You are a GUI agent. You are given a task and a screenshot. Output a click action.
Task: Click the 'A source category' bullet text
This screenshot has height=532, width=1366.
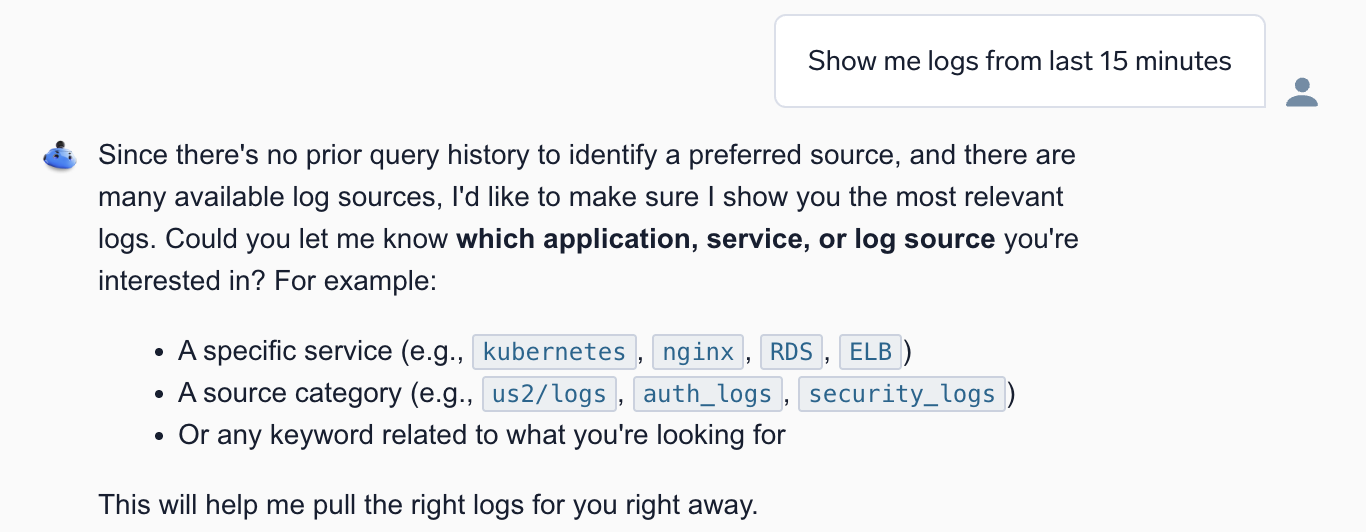coord(290,393)
